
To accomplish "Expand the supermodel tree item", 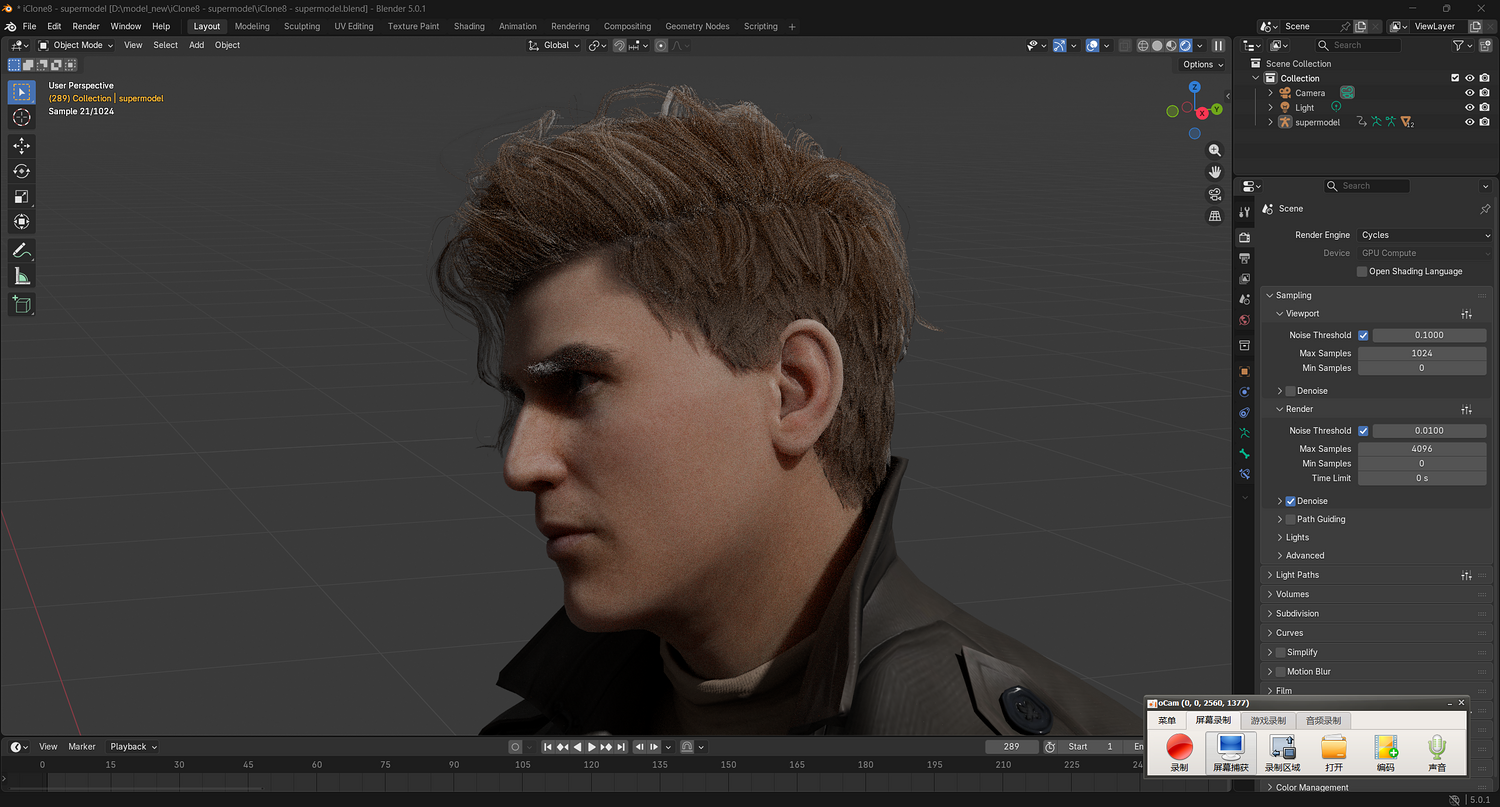I will coord(1271,122).
